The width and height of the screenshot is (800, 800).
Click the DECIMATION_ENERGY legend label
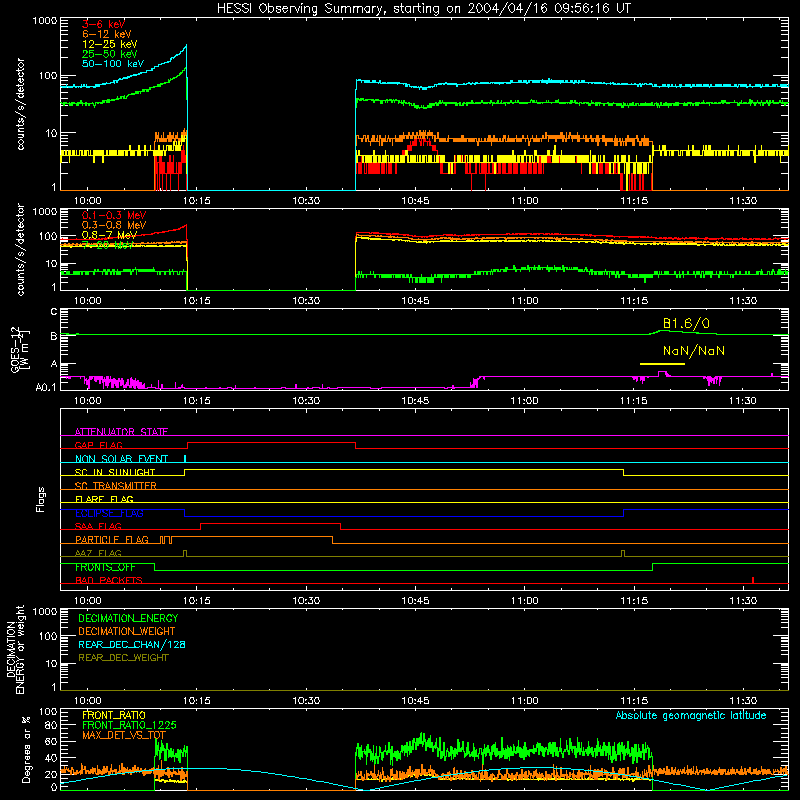[x=128, y=618]
